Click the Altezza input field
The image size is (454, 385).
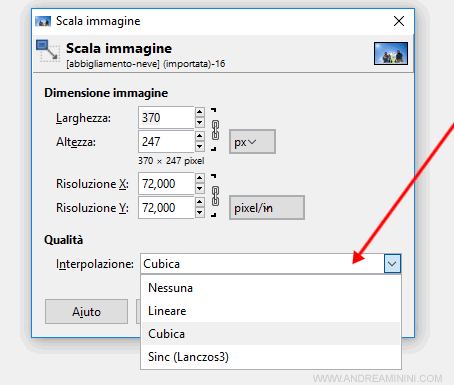[x=166, y=141]
